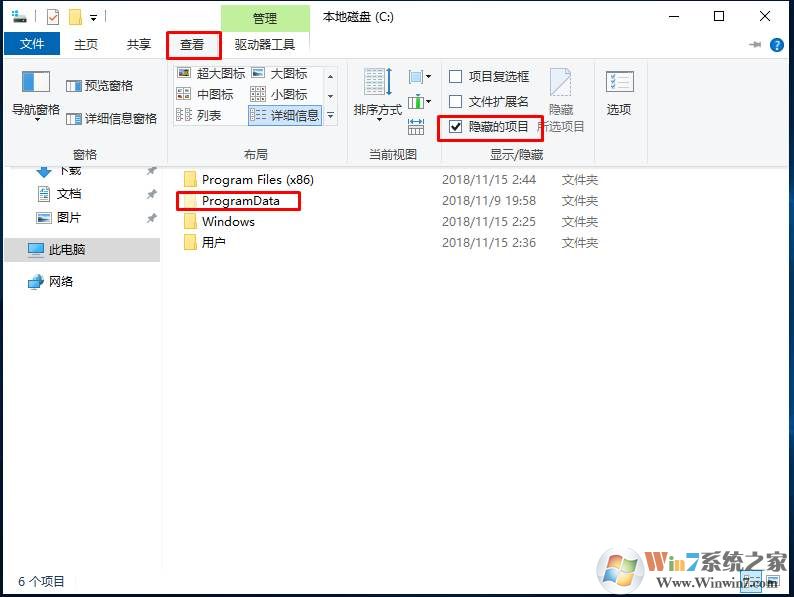Image resolution: width=794 pixels, height=597 pixels.
Task: Choose 大图标 layout
Action: (x=280, y=73)
